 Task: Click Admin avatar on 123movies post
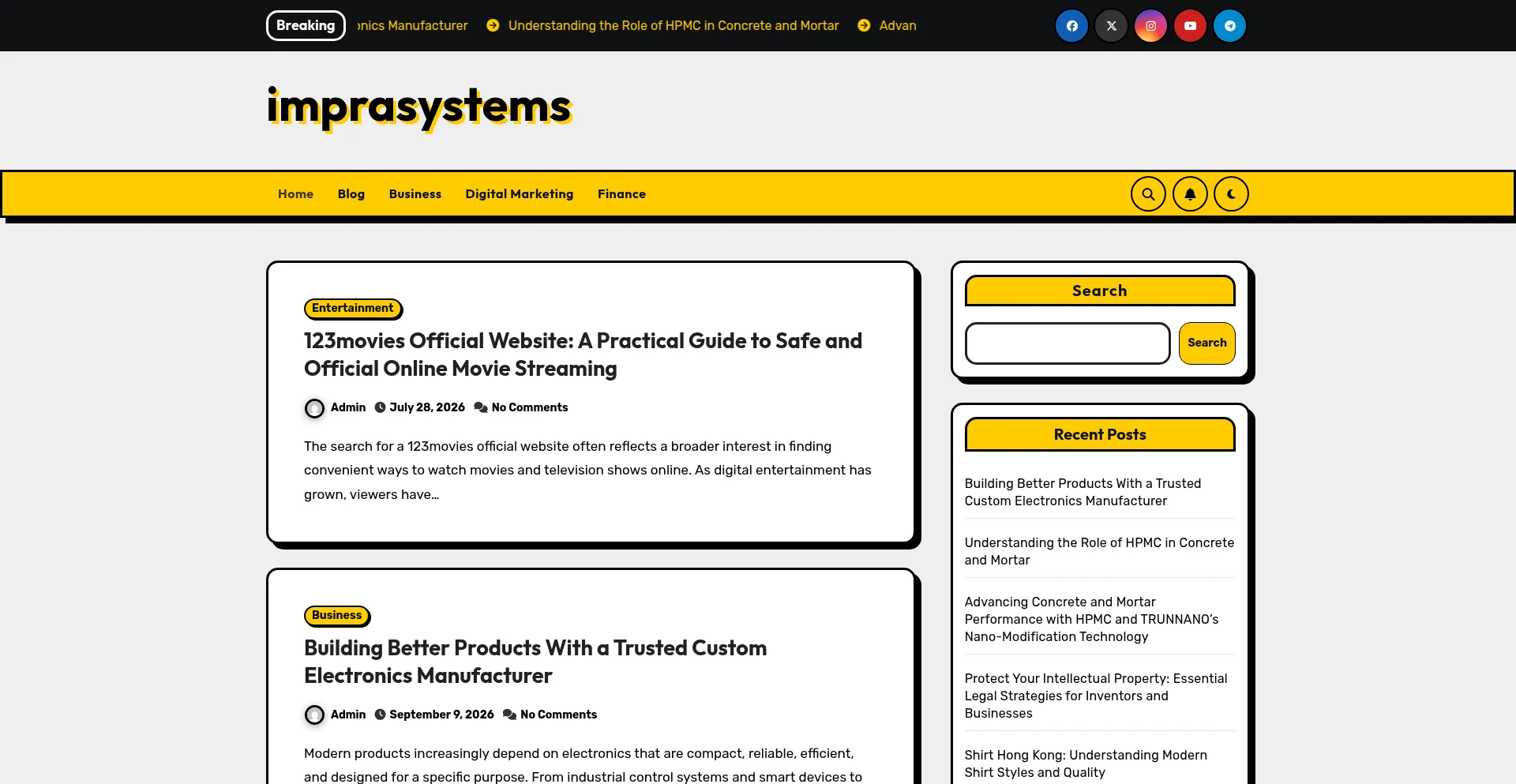coord(314,408)
